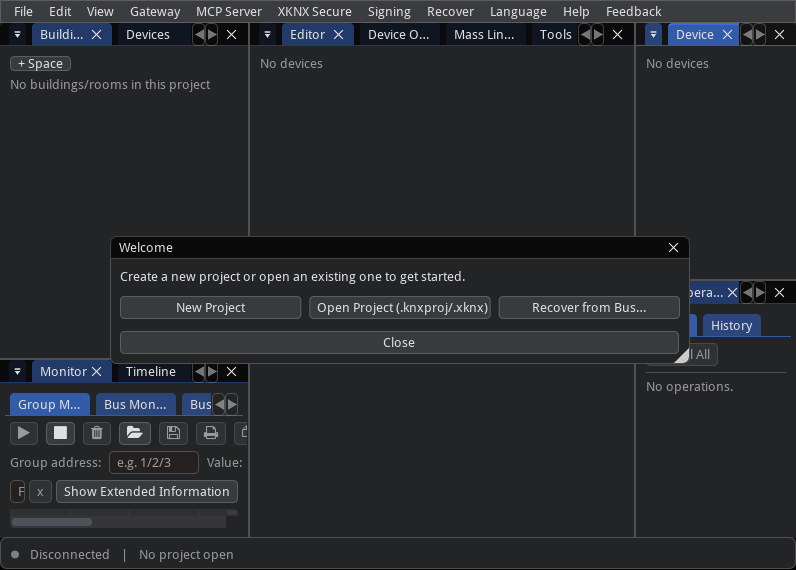The height and width of the screenshot is (570, 796).
Task: Clear the monitor filter using the x button
Action: pos(40,491)
